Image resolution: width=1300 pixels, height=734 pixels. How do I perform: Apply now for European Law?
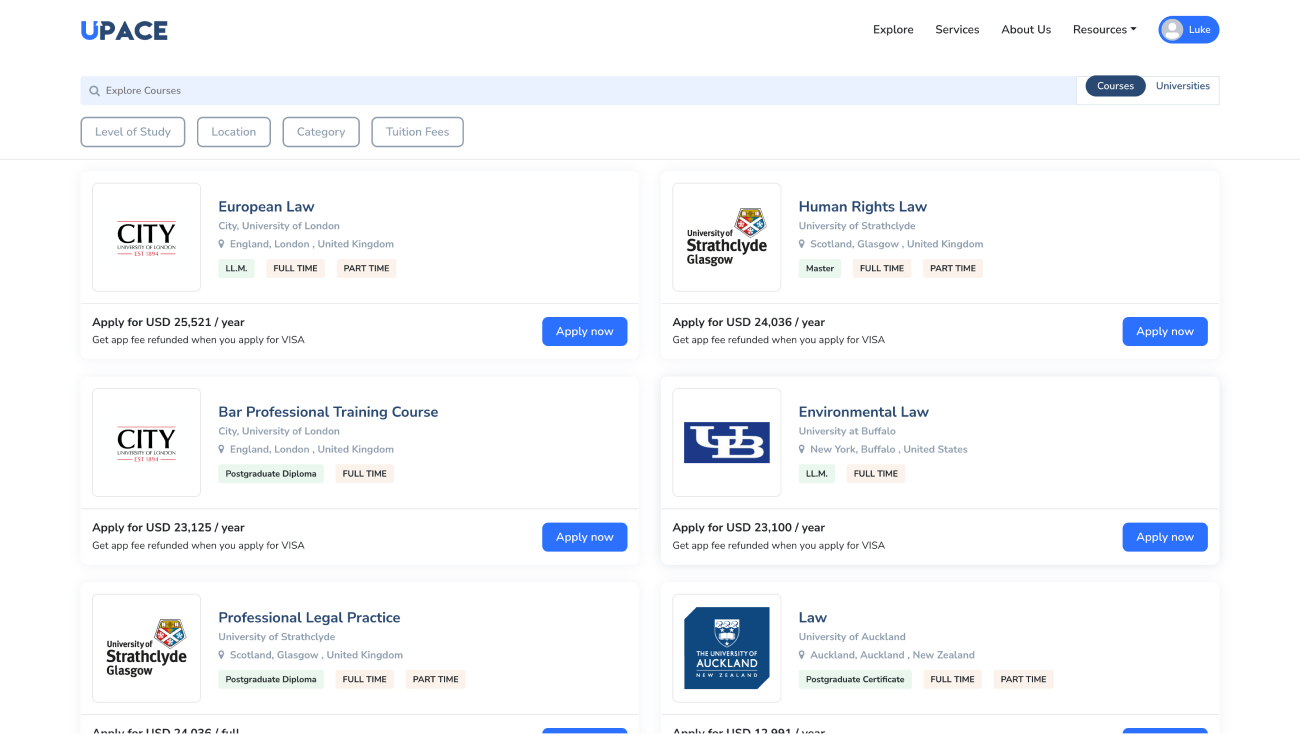coord(584,332)
